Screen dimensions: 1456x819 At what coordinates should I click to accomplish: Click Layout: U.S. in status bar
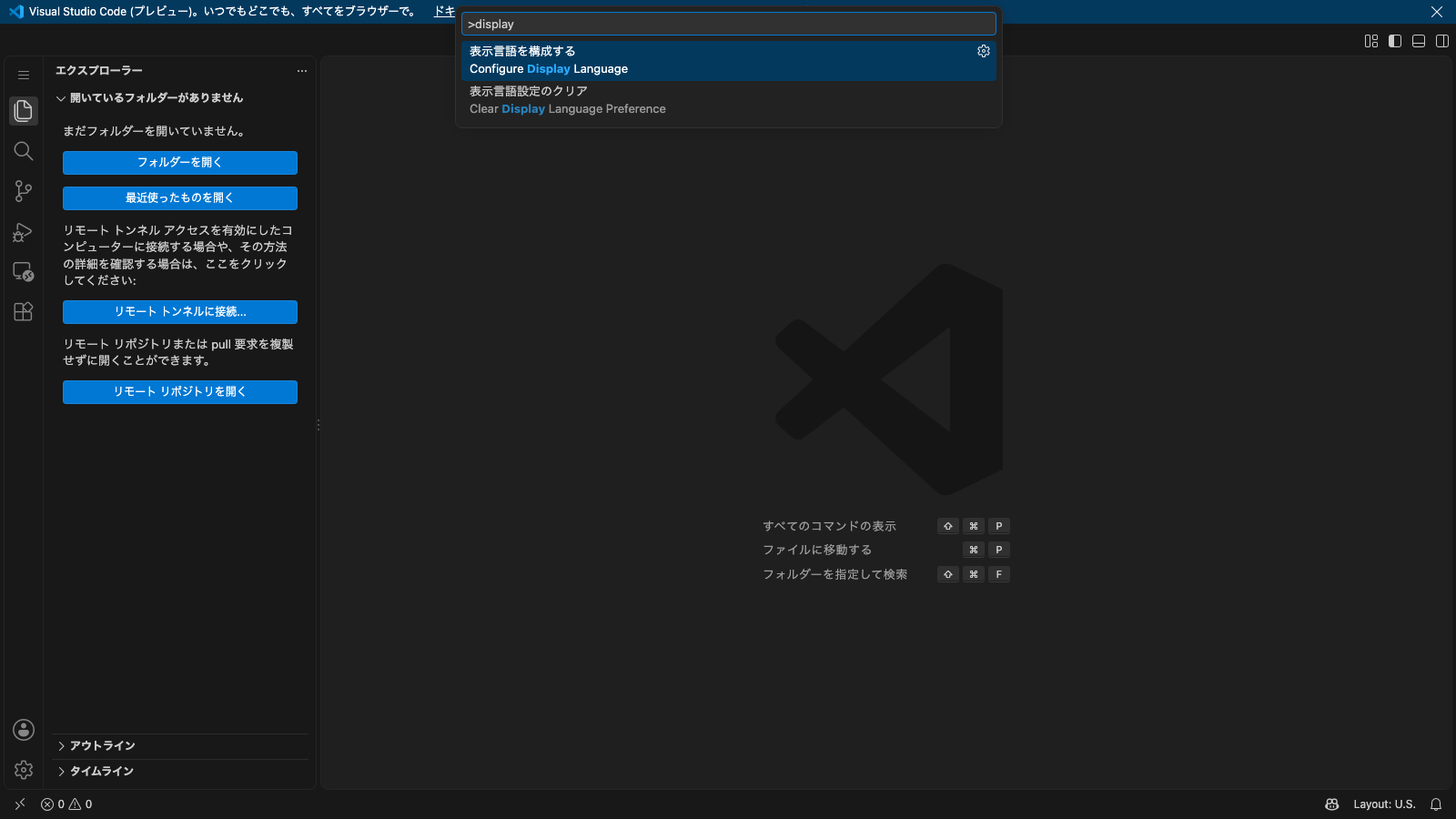pyautogui.click(x=1384, y=804)
